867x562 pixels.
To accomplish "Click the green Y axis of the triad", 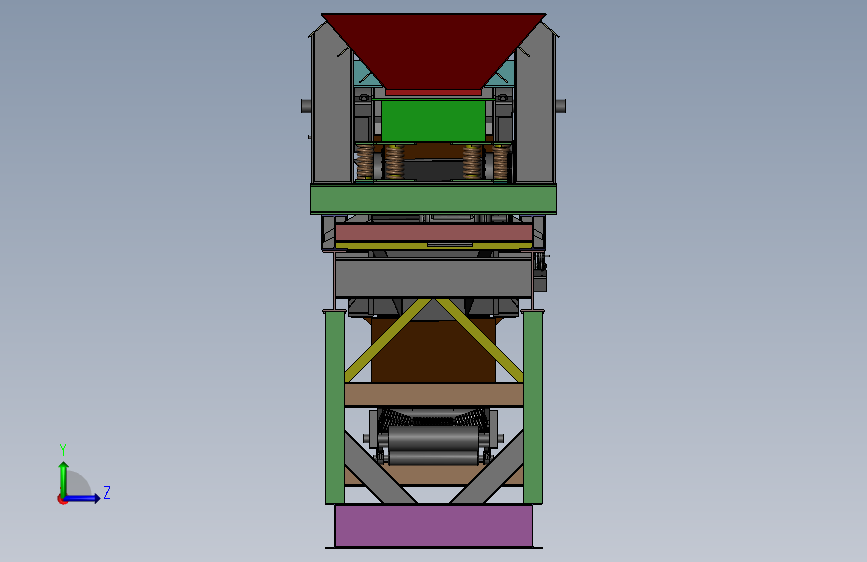I will click(64, 478).
